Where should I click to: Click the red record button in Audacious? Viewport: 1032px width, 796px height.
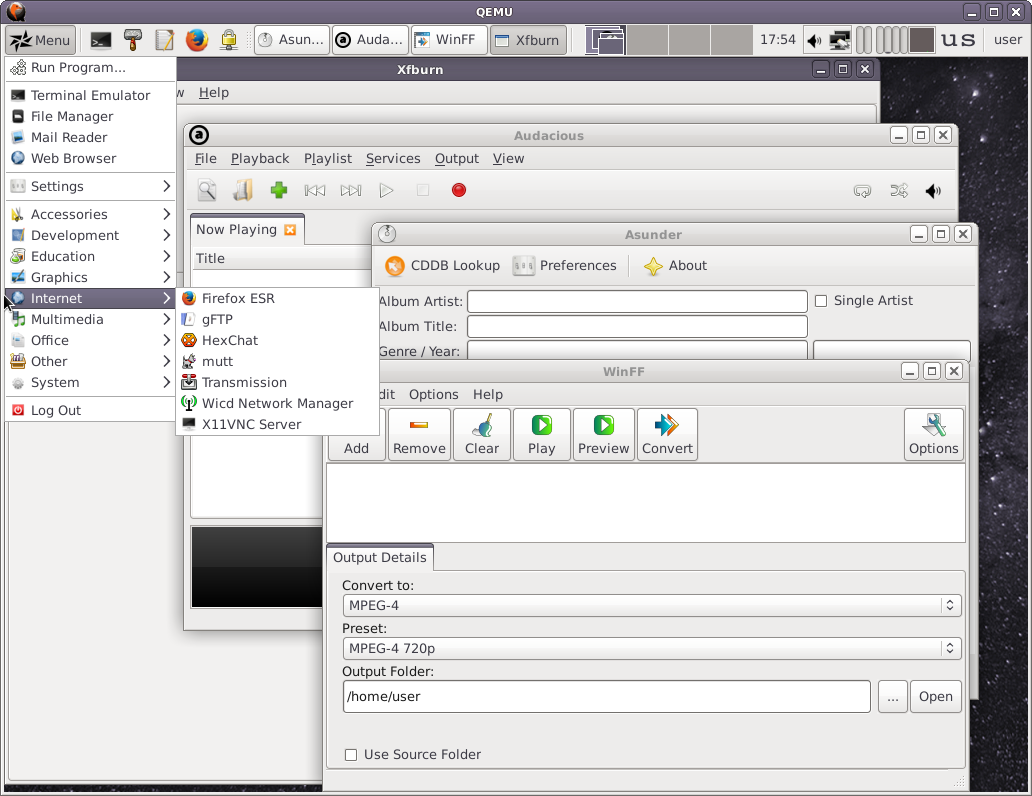tap(459, 190)
